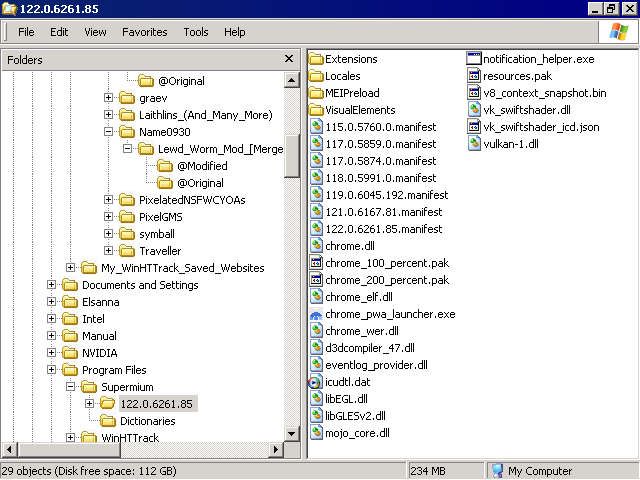This screenshot has width=640, height=480.
Task: Select the Manual folder in tree
Action: pos(99,336)
